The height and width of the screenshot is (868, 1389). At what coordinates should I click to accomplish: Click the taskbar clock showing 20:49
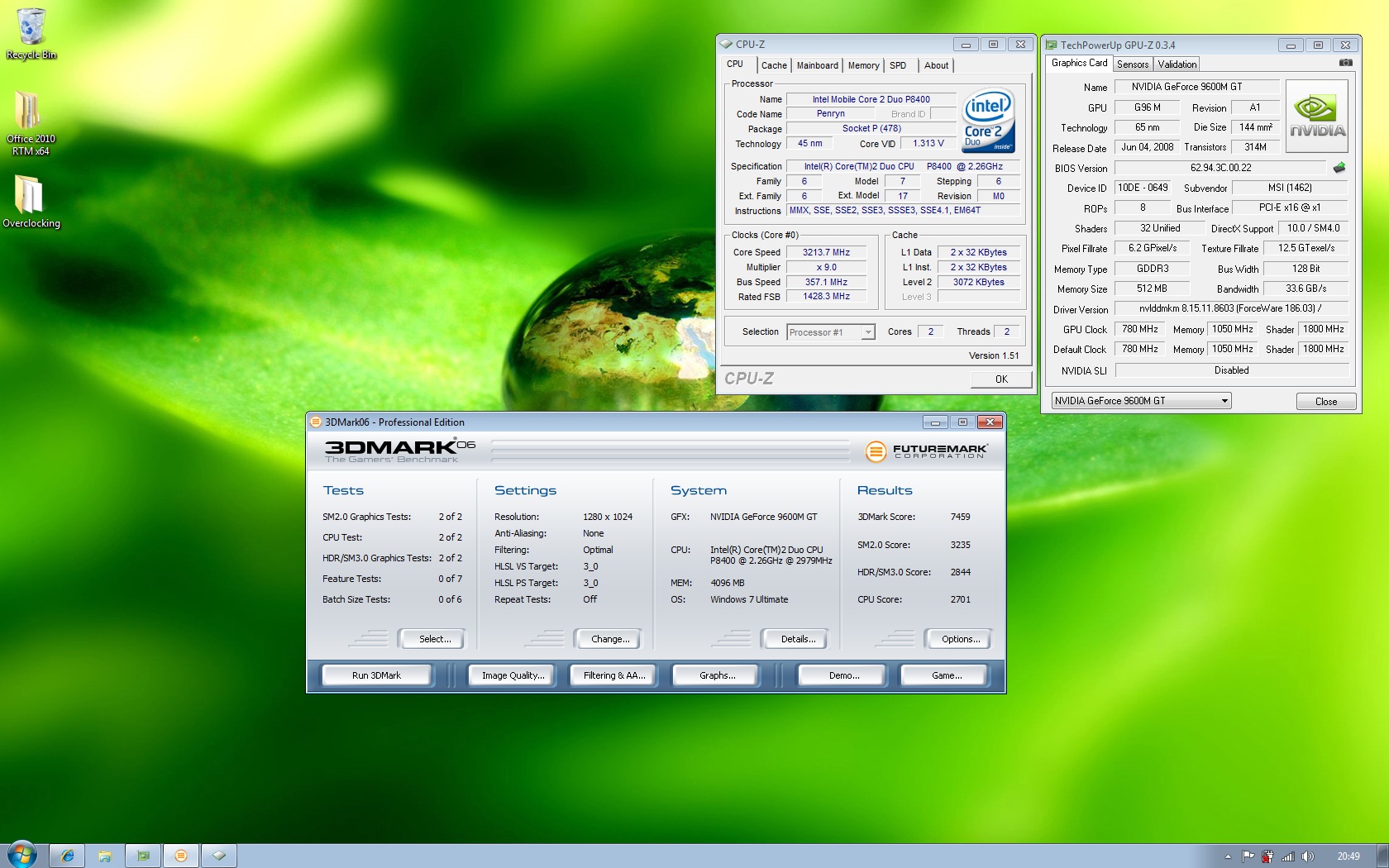coord(1348,856)
